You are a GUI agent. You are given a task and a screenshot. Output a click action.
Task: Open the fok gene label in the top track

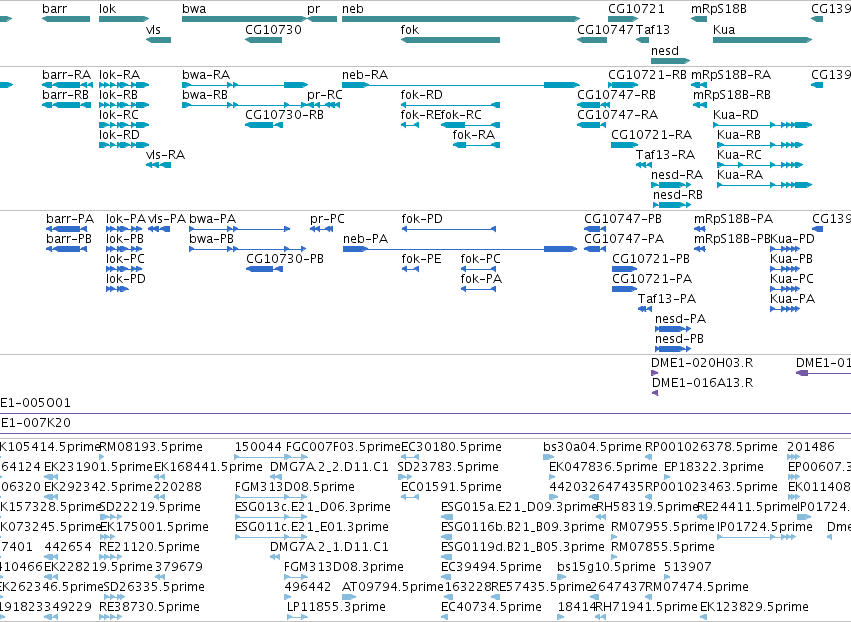pos(410,29)
